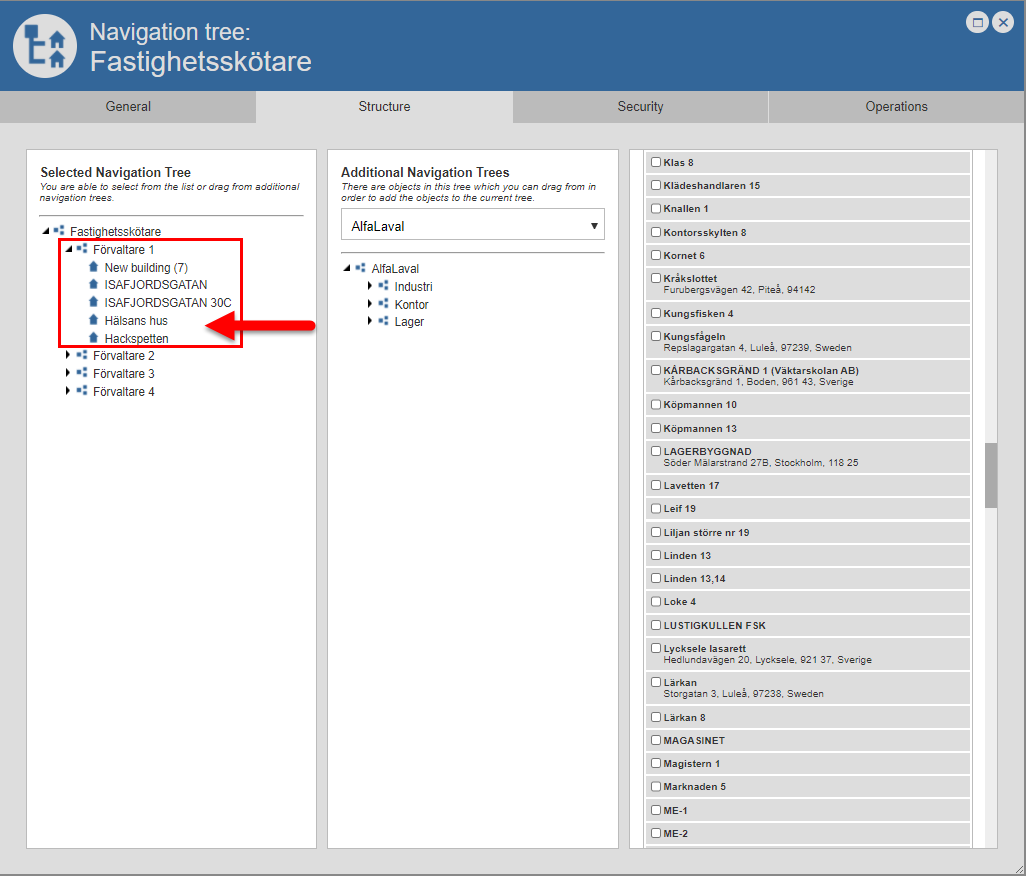Click the Marknaden 5 list row
1026x876 pixels.
point(807,786)
